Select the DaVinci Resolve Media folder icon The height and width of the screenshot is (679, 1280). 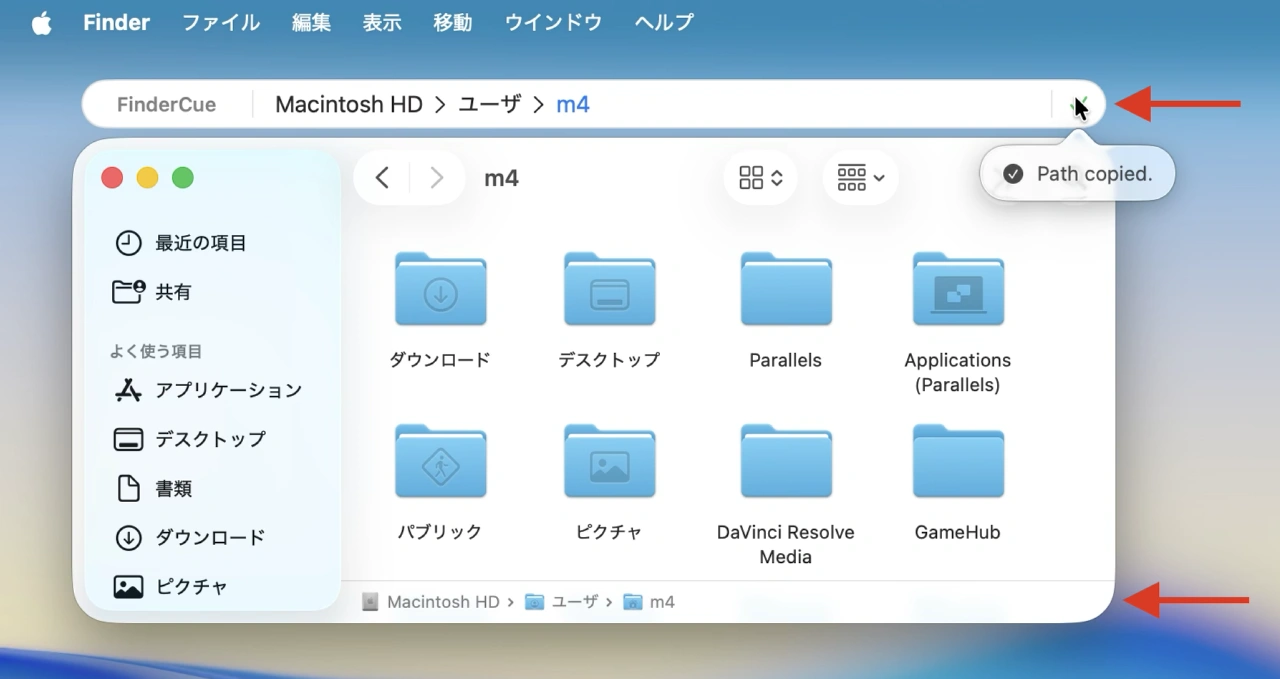coord(786,461)
